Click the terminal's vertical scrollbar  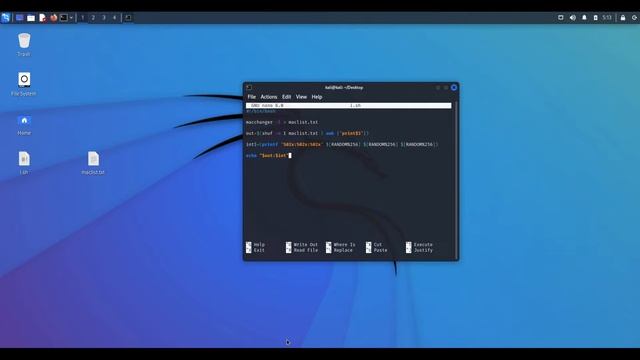[x=456, y=180]
